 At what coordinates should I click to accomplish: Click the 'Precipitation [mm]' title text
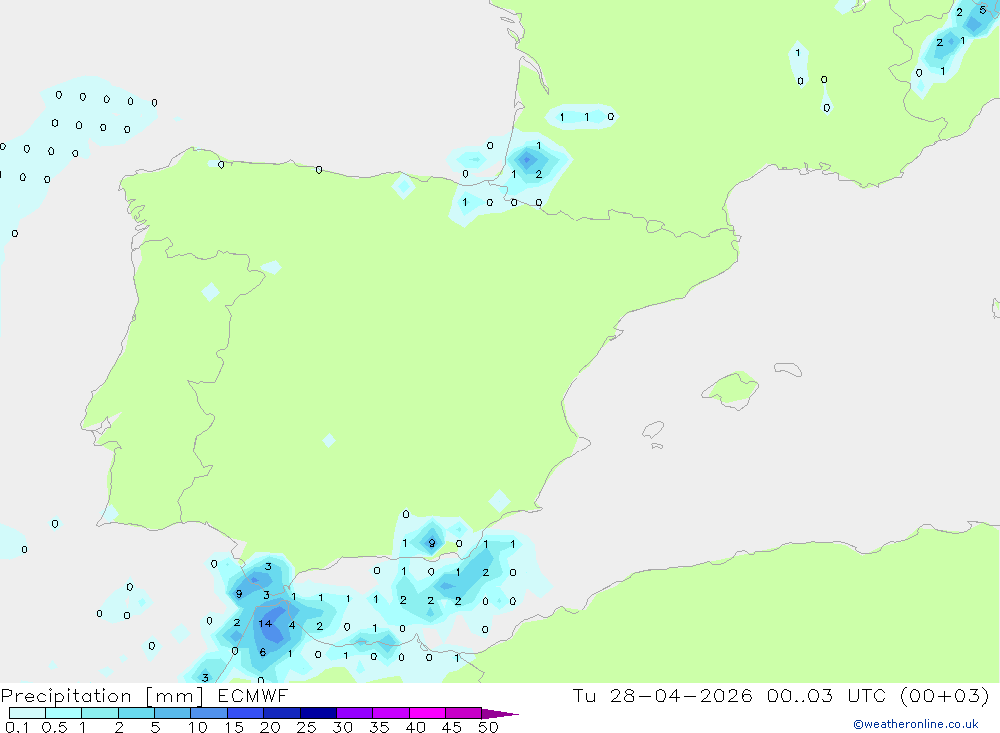(102, 696)
